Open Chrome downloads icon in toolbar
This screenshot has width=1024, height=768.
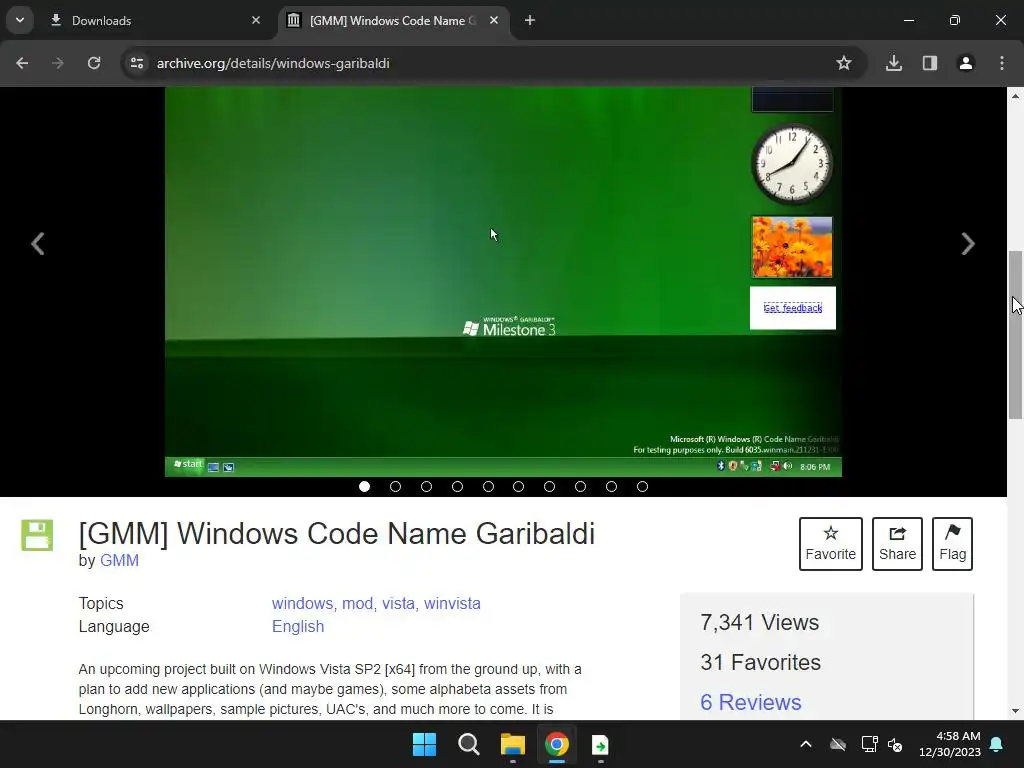[893, 63]
